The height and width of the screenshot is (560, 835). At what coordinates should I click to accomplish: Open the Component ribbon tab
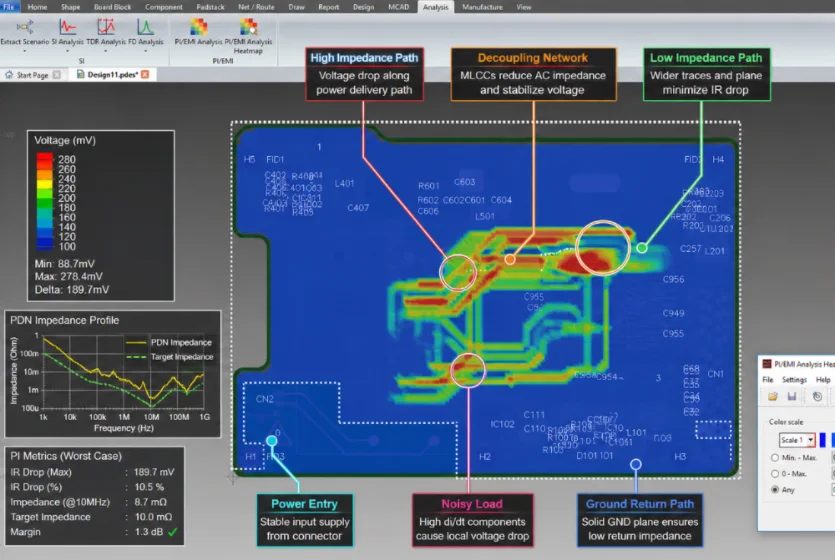tap(163, 7)
